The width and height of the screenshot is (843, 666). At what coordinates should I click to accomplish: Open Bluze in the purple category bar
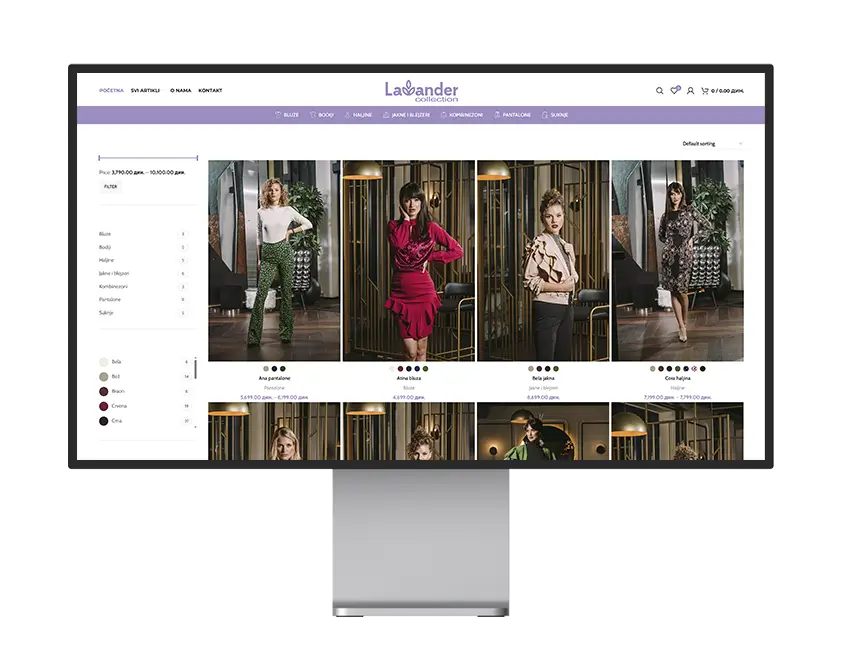[287, 114]
